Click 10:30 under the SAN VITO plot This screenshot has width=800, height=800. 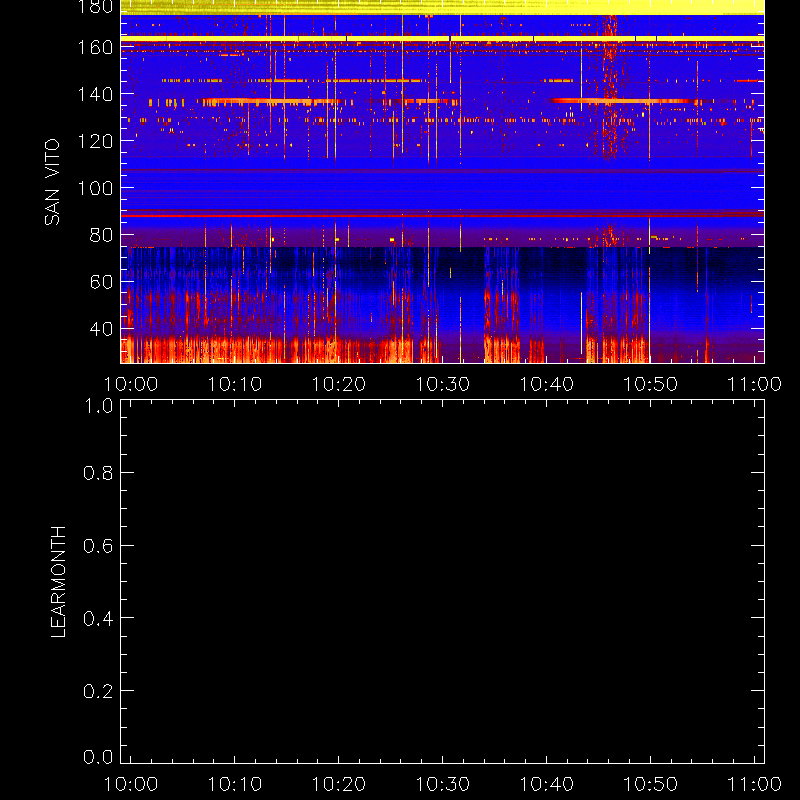tap(442, 384)
